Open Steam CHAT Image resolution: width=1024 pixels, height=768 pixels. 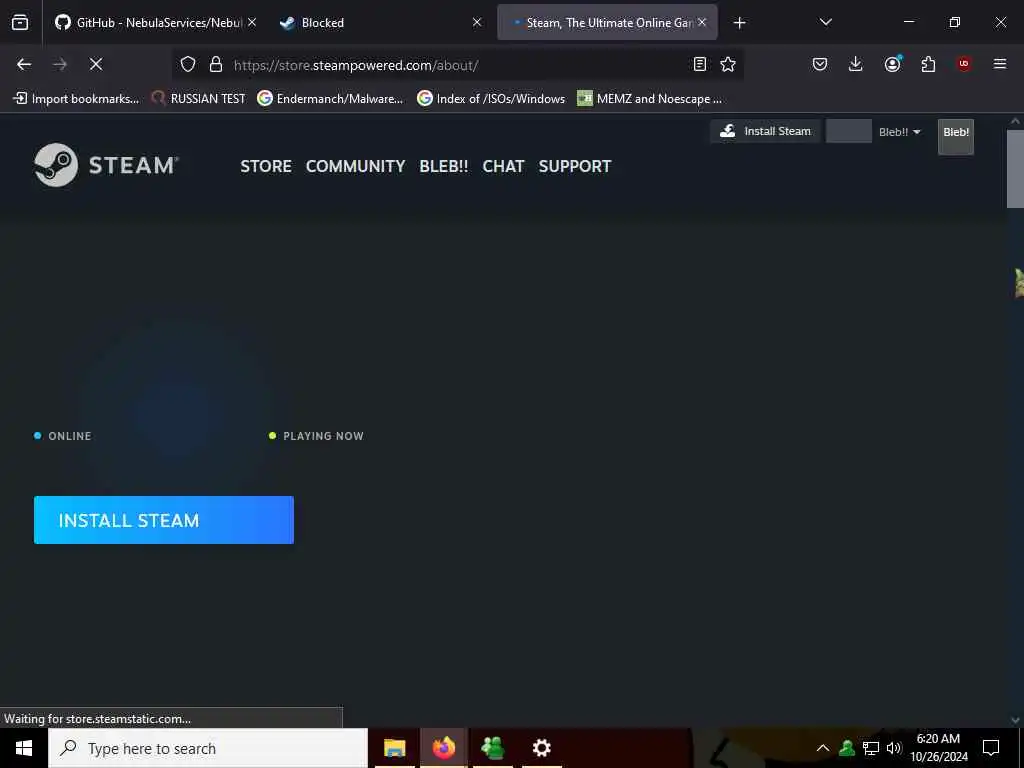click(504, 166)
